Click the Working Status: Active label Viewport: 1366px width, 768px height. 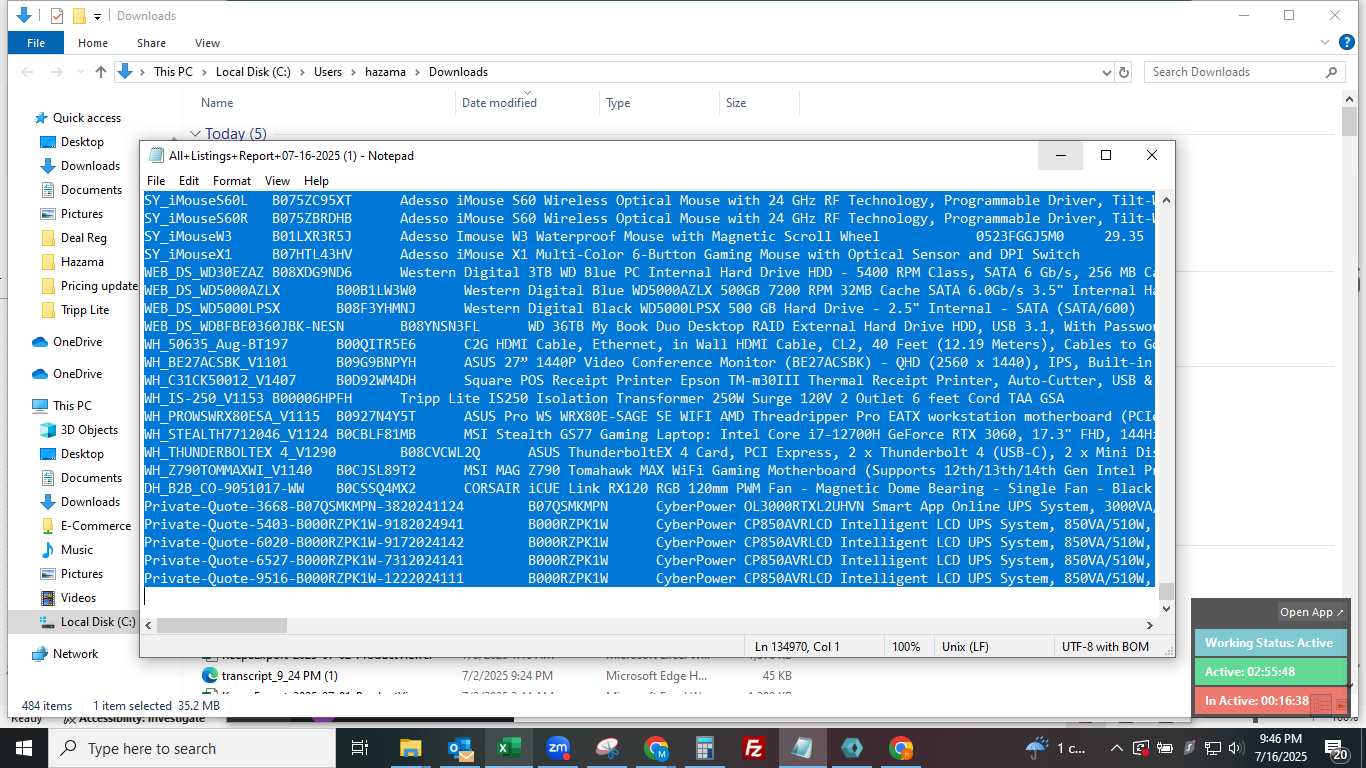coord(1269,643)
